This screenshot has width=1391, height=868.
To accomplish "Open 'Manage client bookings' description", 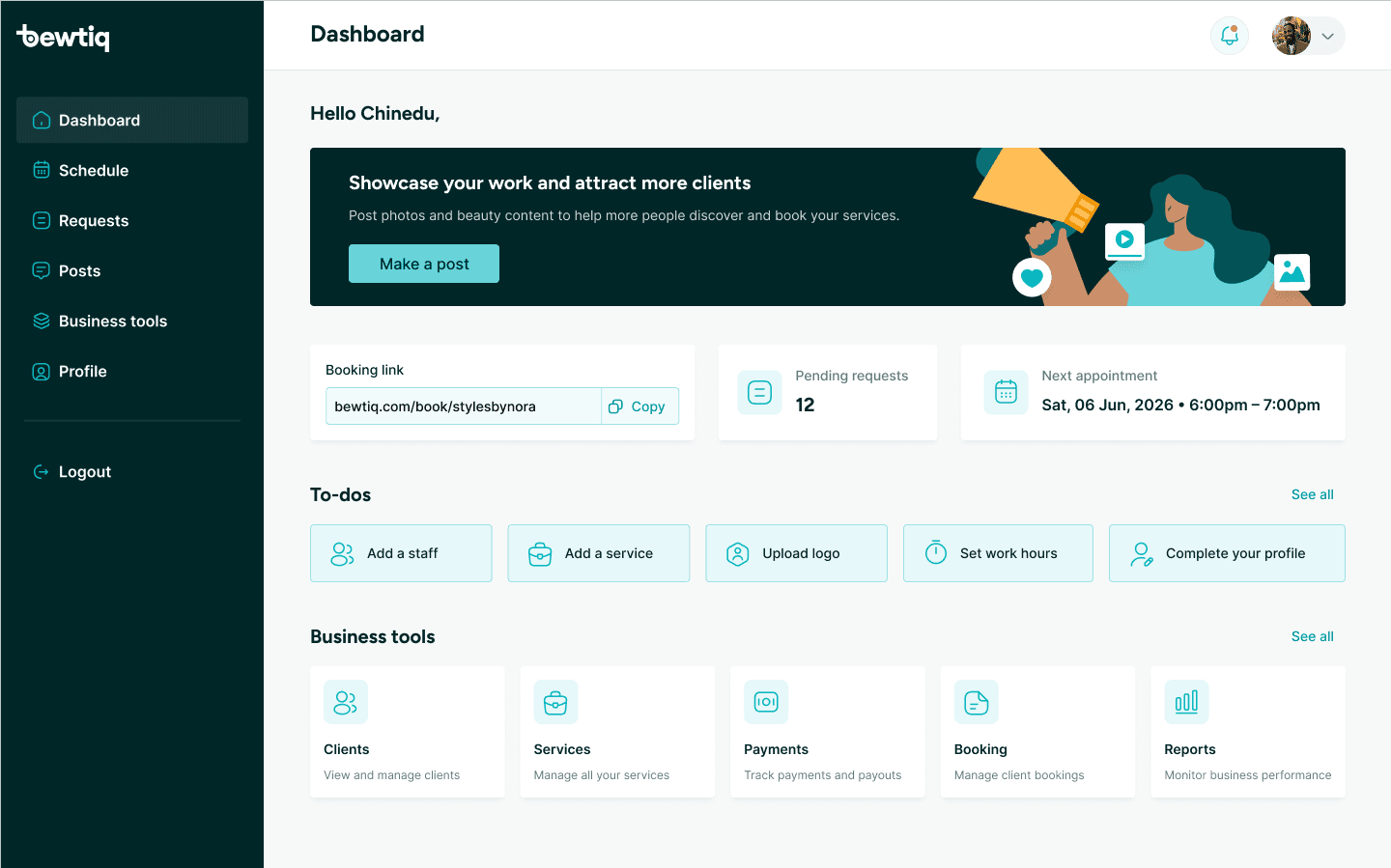I will (1019, 775).
